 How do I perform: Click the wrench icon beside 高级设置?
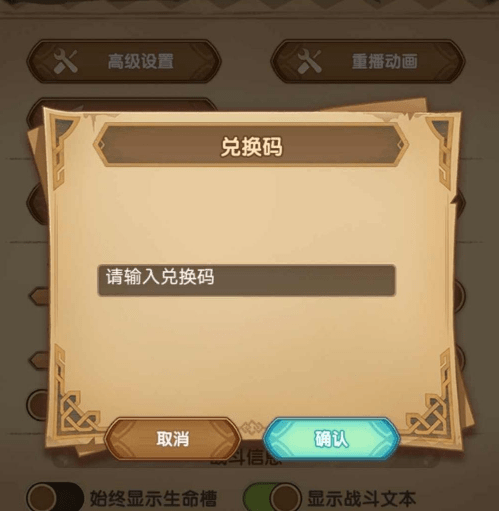tap(65, 61)
